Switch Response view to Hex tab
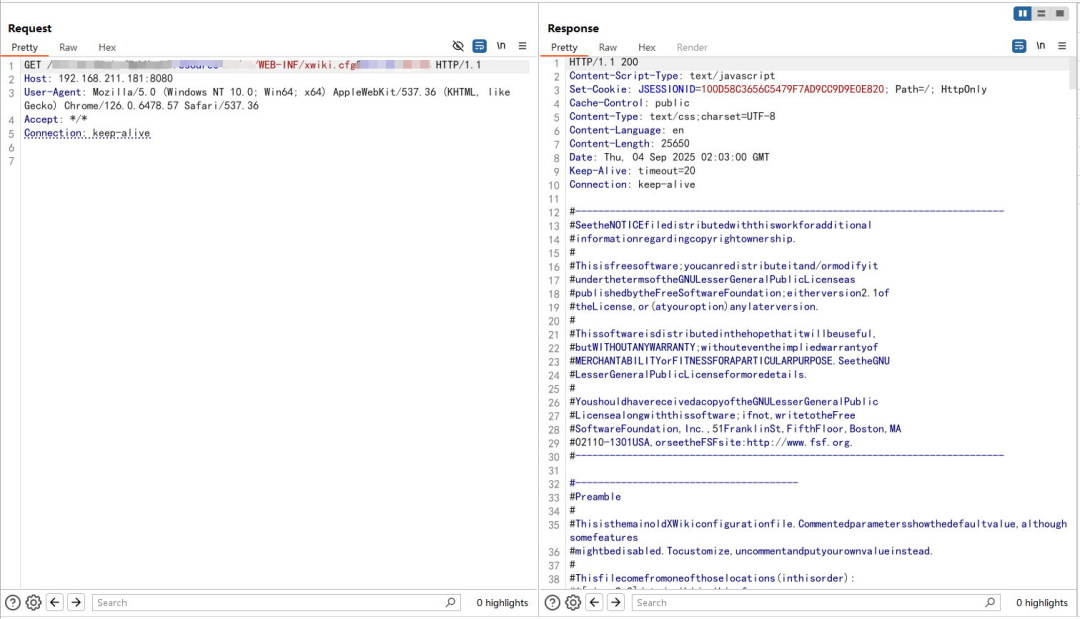The width and height of the screenshot is (1080, 619). click(x=647, y=48)
